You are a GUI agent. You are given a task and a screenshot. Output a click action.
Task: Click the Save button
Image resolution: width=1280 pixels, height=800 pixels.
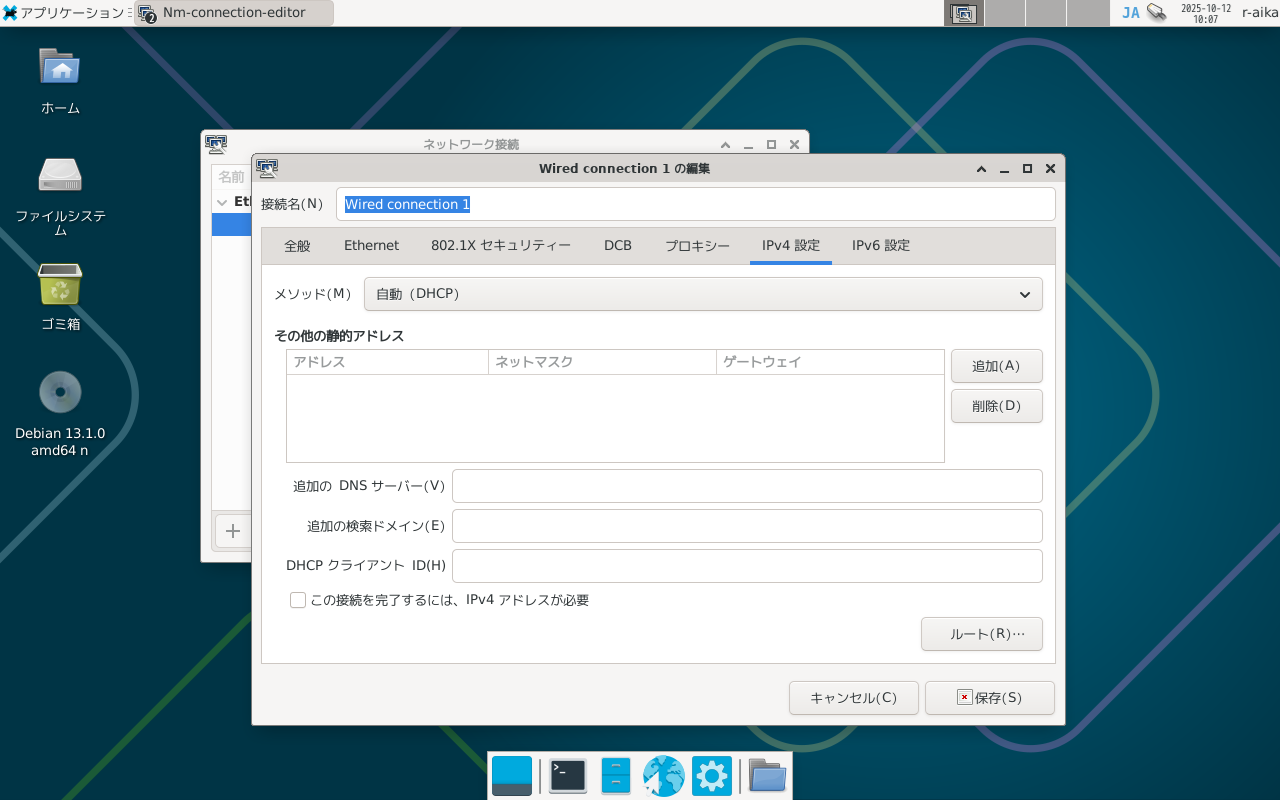point(989,698)
